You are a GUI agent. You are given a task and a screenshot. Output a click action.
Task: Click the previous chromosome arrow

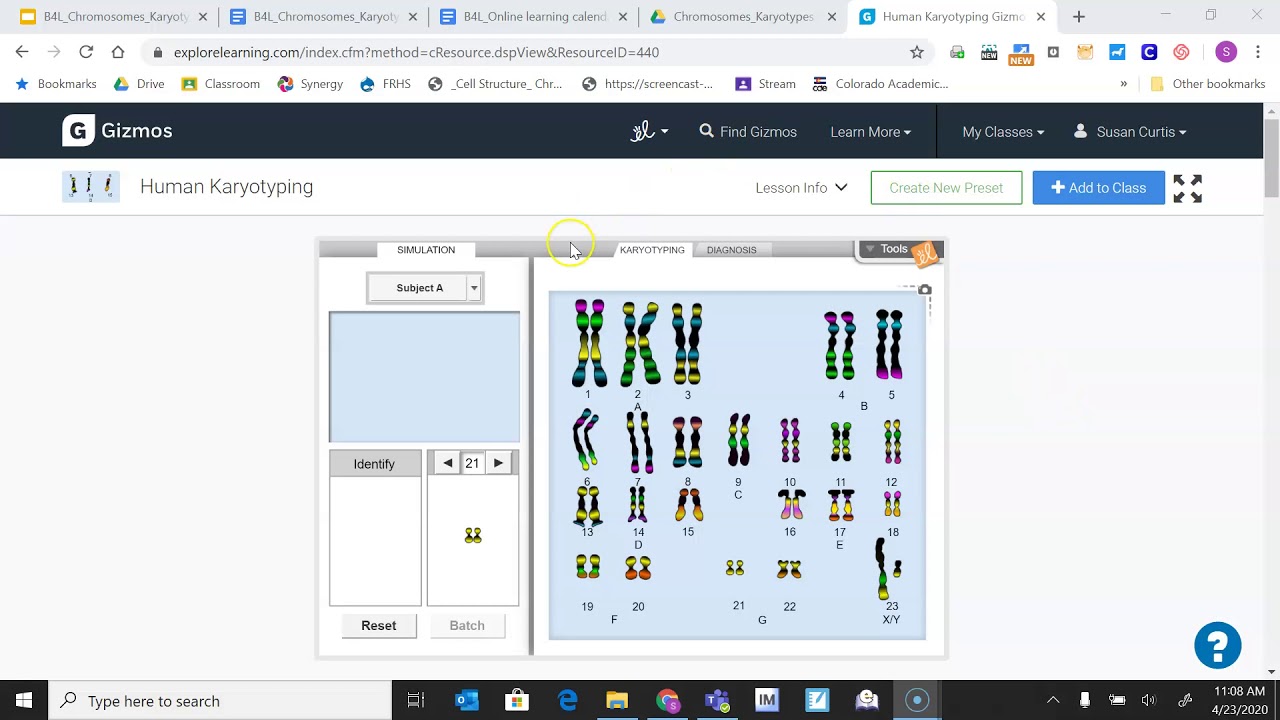(448, 463)
